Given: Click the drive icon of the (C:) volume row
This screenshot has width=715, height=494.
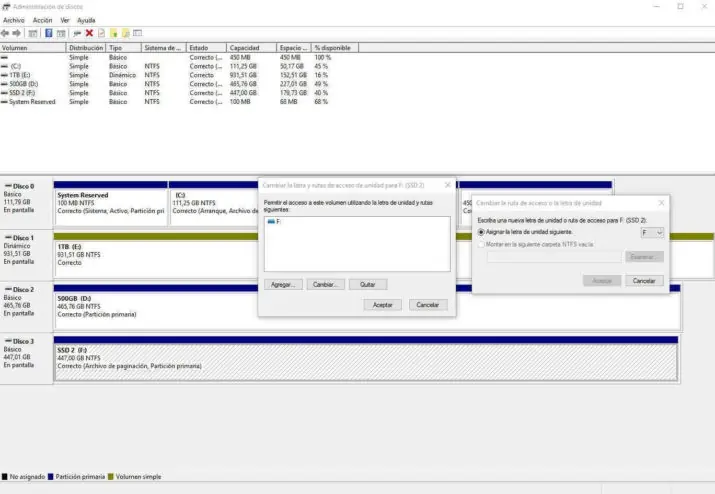Looking at the screenshot, I should pyautogui.click(x=5, y=66).
